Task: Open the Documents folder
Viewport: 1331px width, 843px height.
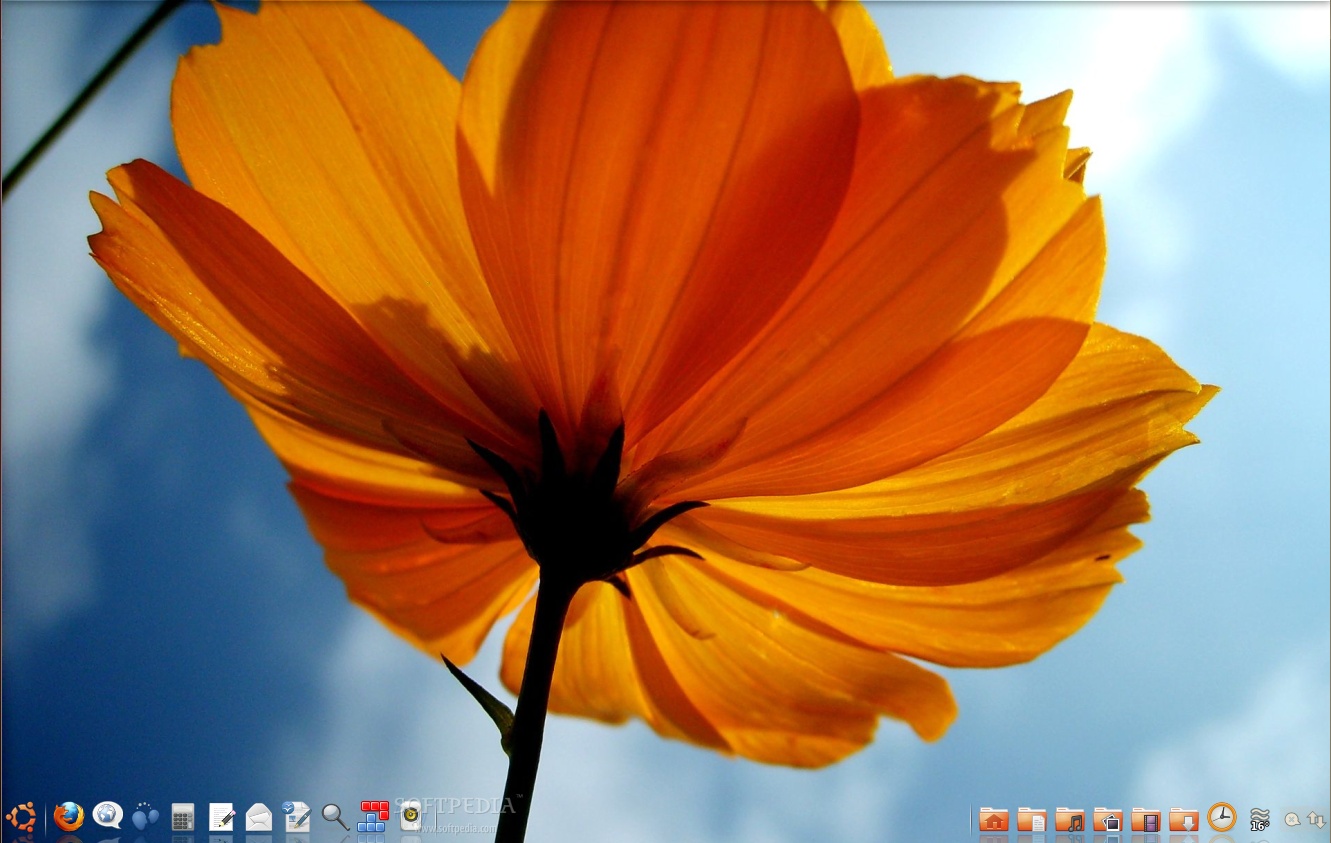Action: [1031, 819]
